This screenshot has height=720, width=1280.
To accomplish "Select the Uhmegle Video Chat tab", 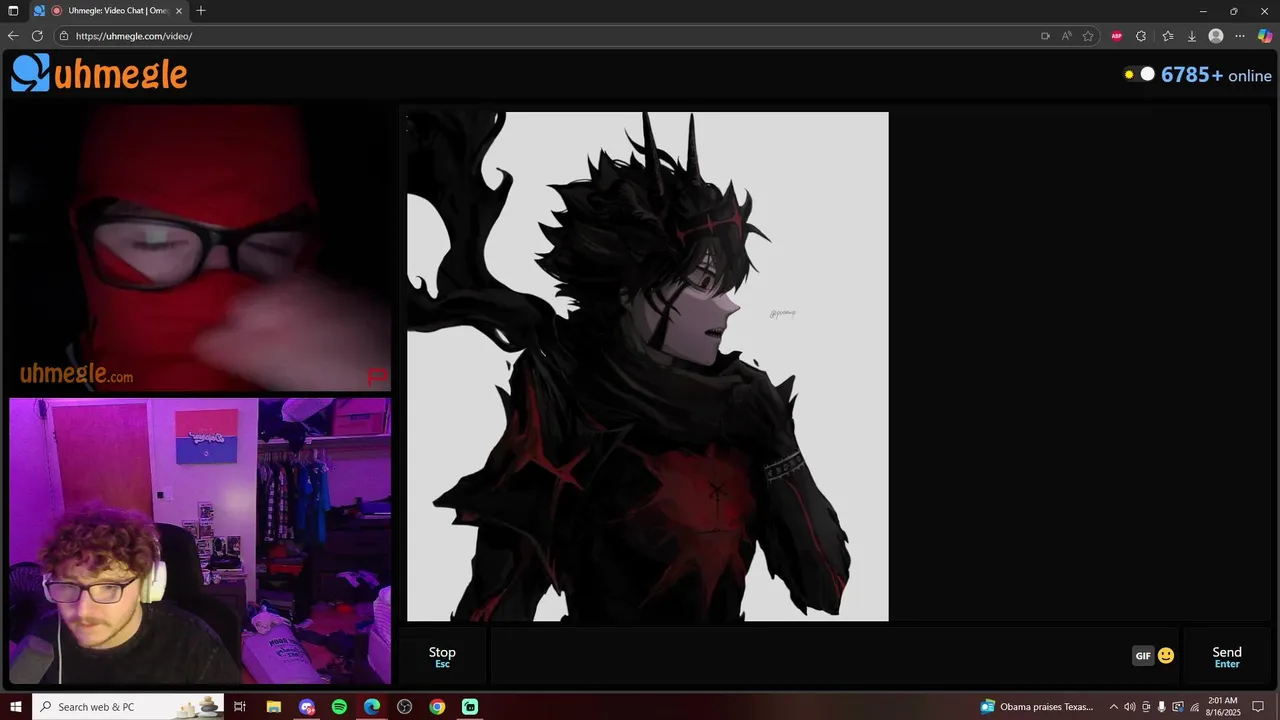I will [x=109, y=11].
